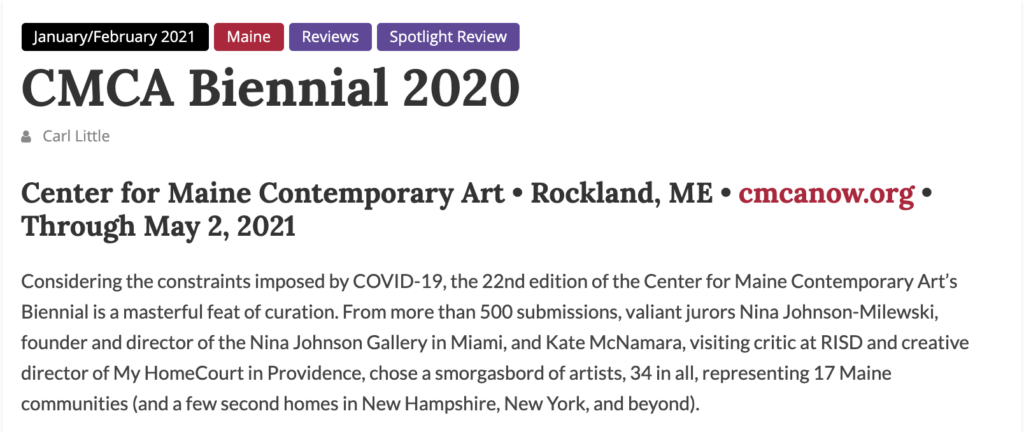Select the red Maine tag
Image resolution: width=1024 pixels, height=432 pixels.
tap(249, 37)
